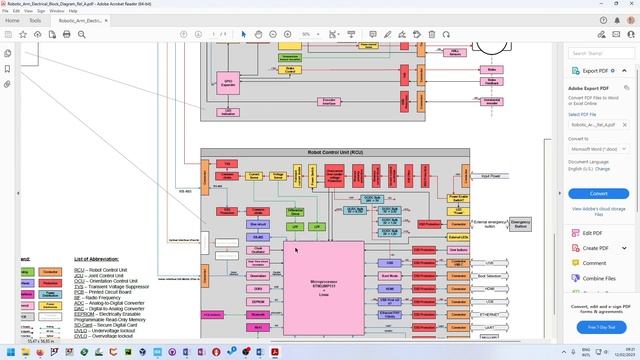640x360 pixels.
Task: Open the bookmarks panel in sidebar
Action: (7, 69)
